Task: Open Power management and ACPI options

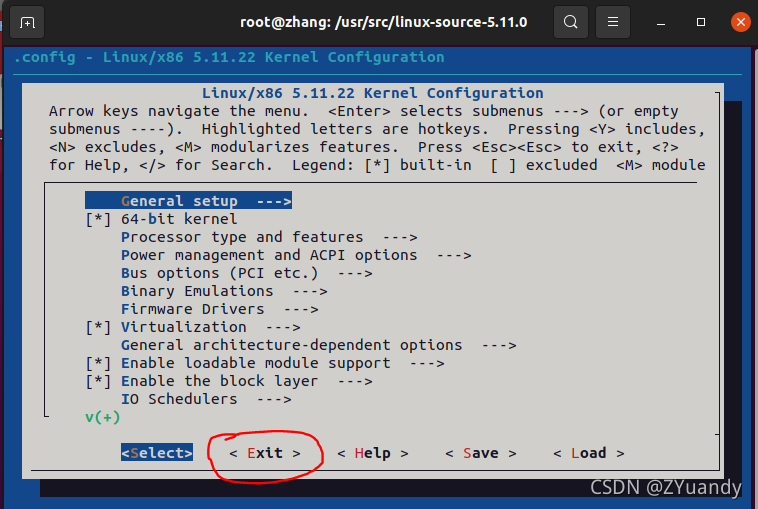Action: [x=296, y=255]
